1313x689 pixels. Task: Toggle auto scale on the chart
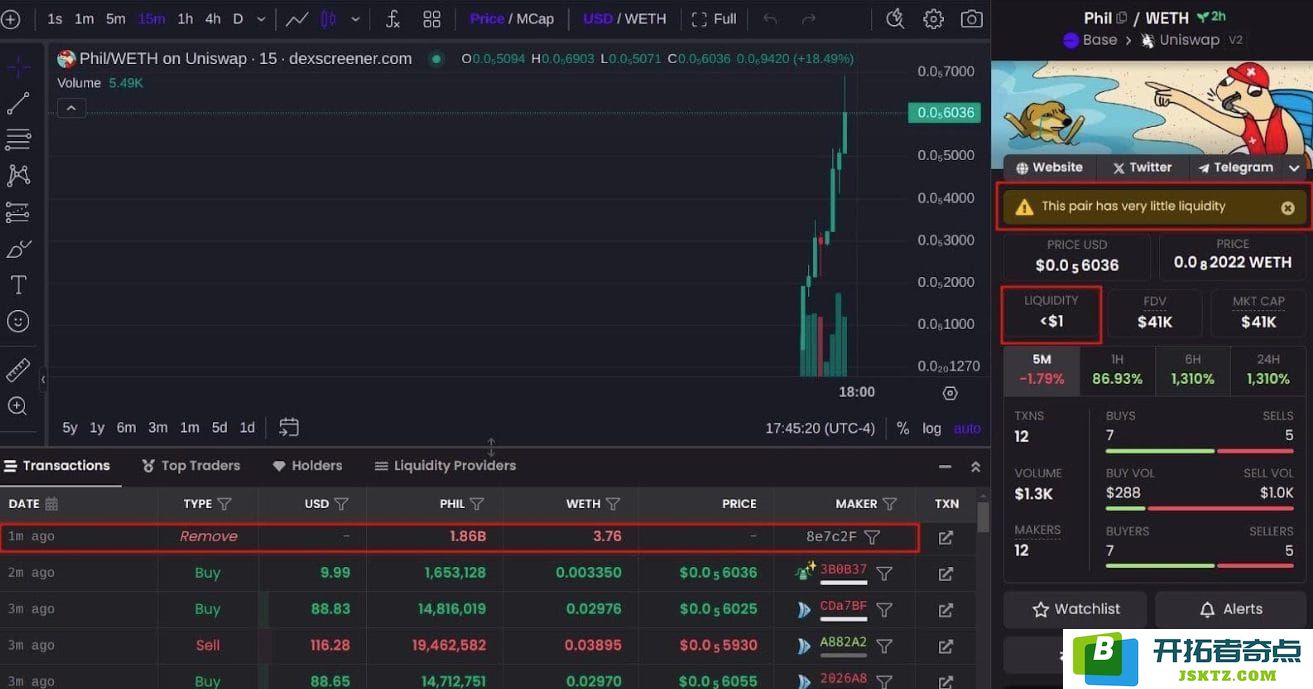967,428
